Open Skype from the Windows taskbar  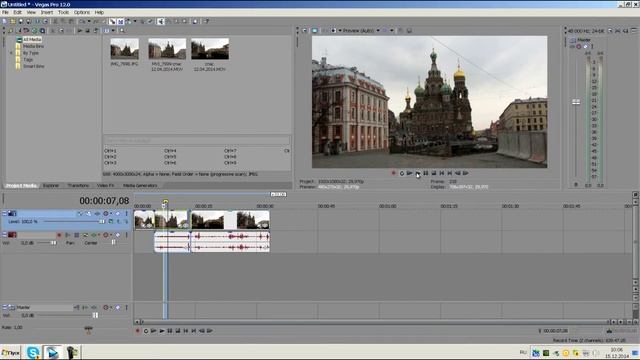pos(33,352)
